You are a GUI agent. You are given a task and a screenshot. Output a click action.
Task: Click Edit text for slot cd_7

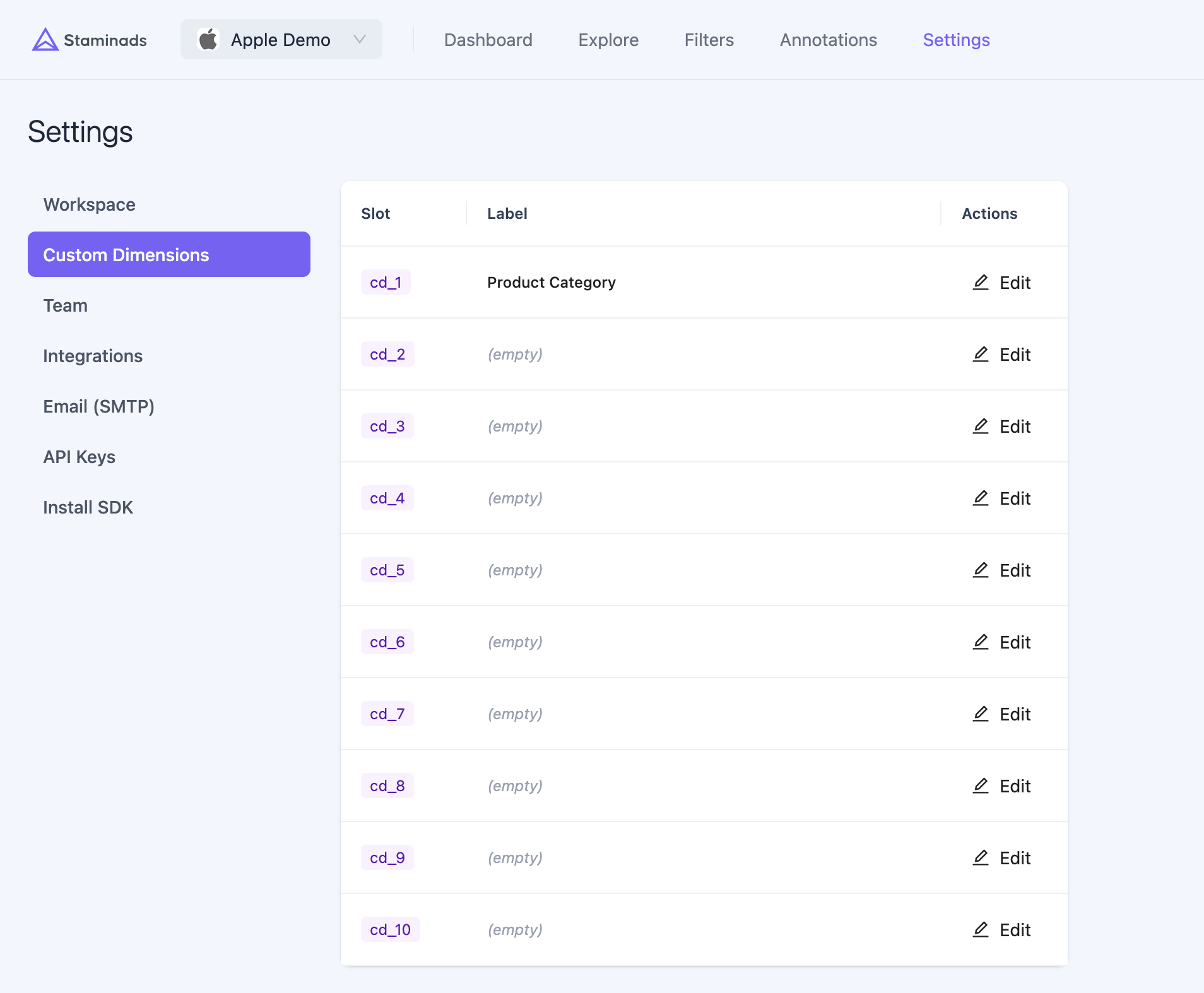[1015, 714]
